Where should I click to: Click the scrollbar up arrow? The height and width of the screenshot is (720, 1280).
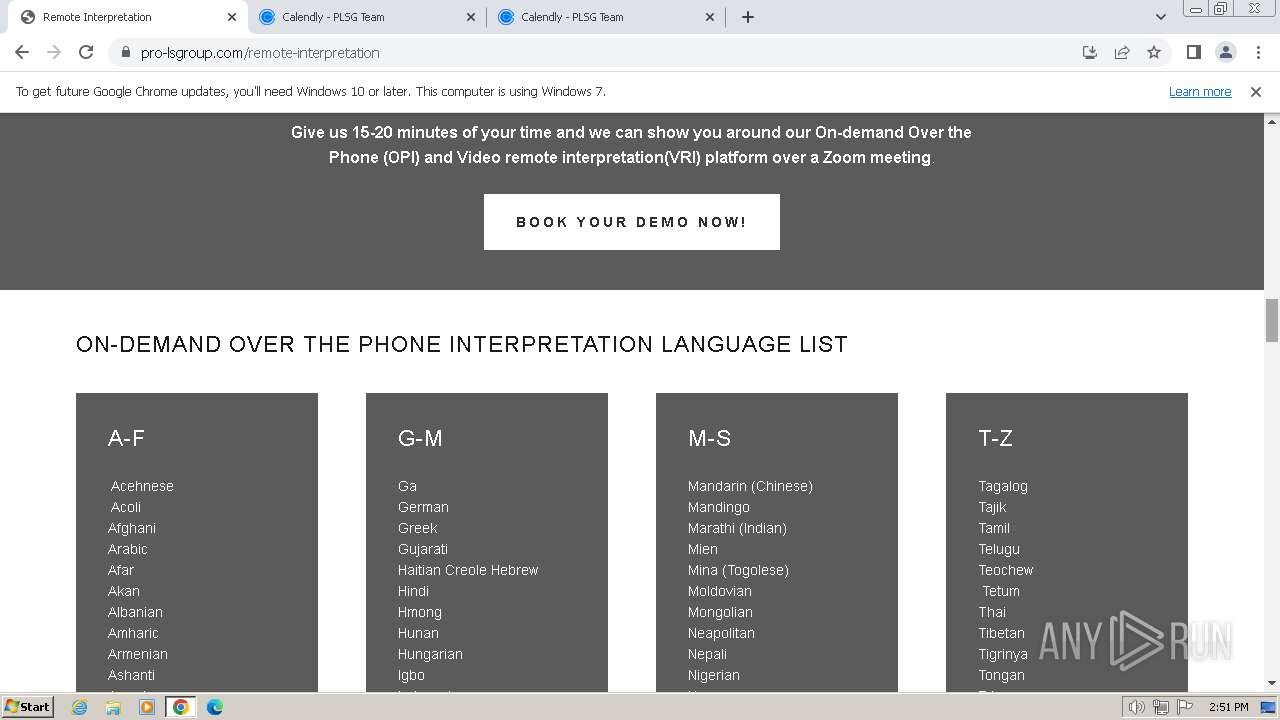tap(1272, 121)
